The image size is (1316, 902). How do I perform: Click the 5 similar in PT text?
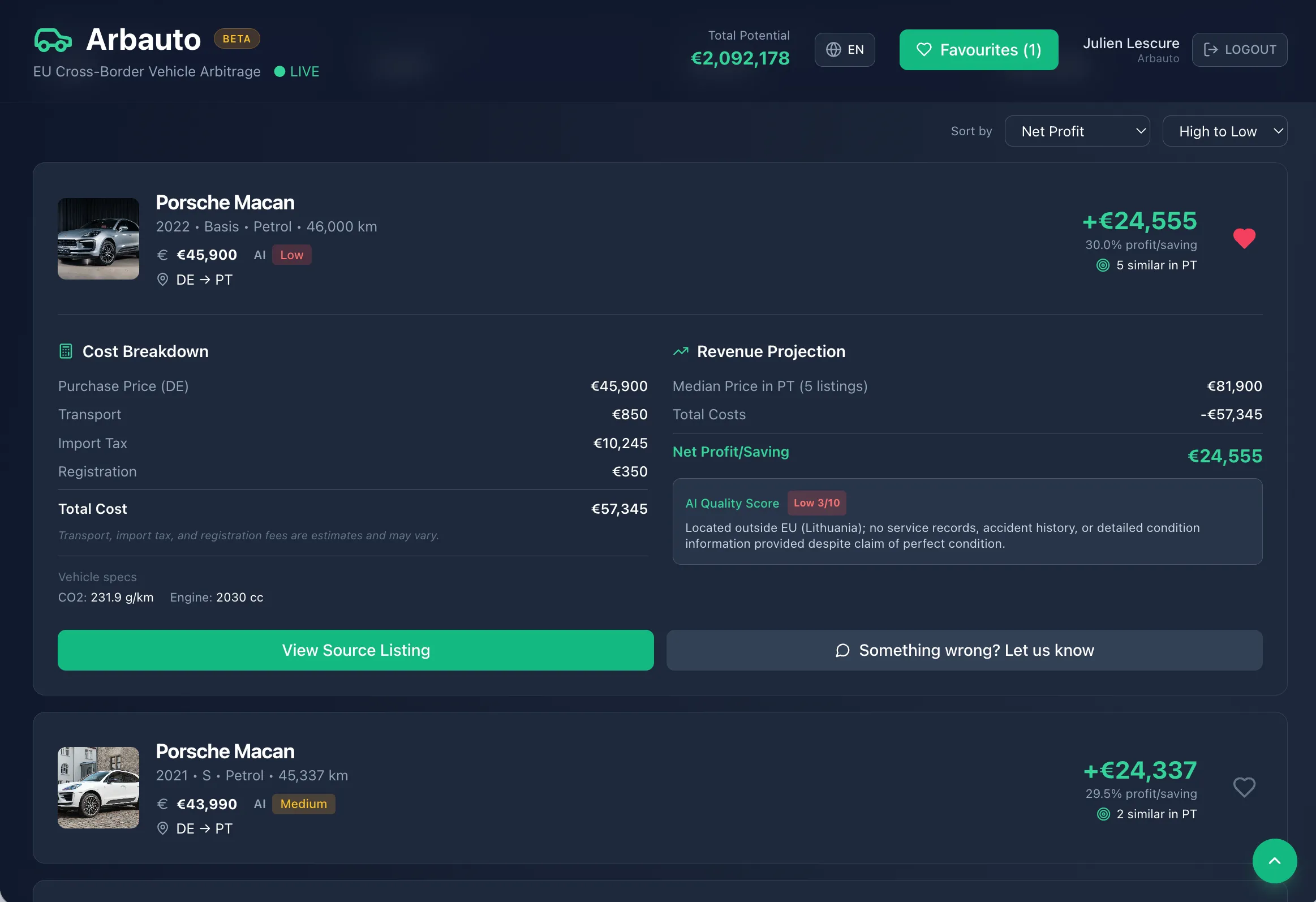click(x=1156, y=265)
